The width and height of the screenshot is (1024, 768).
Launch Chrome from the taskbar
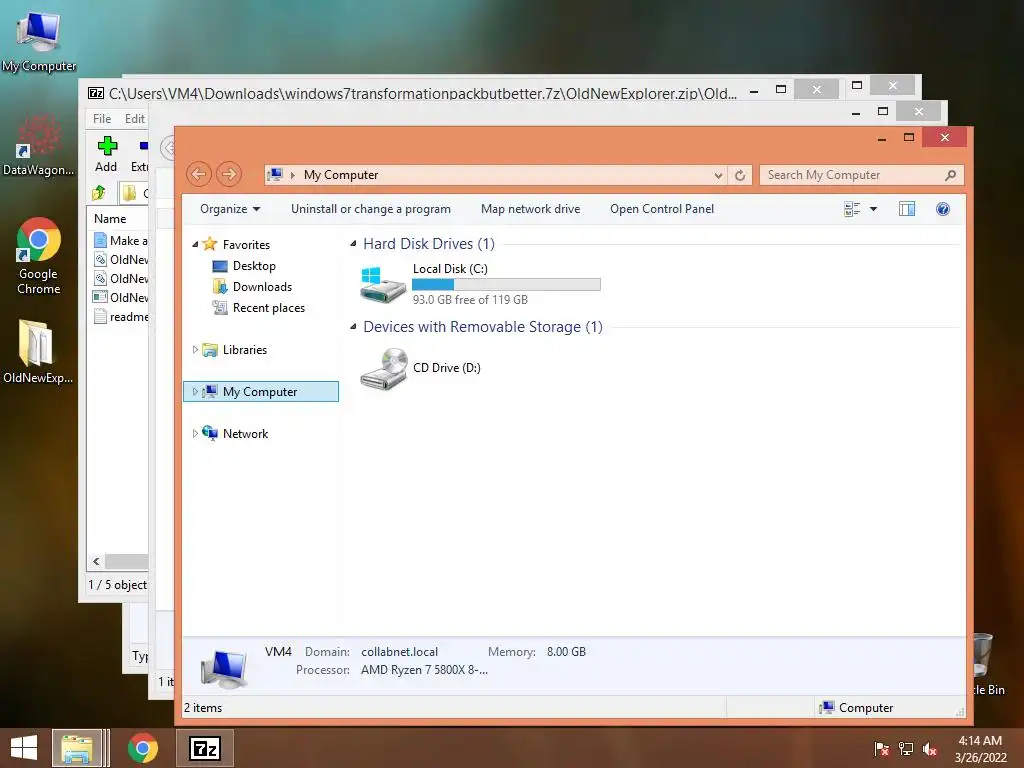(142, 748)
